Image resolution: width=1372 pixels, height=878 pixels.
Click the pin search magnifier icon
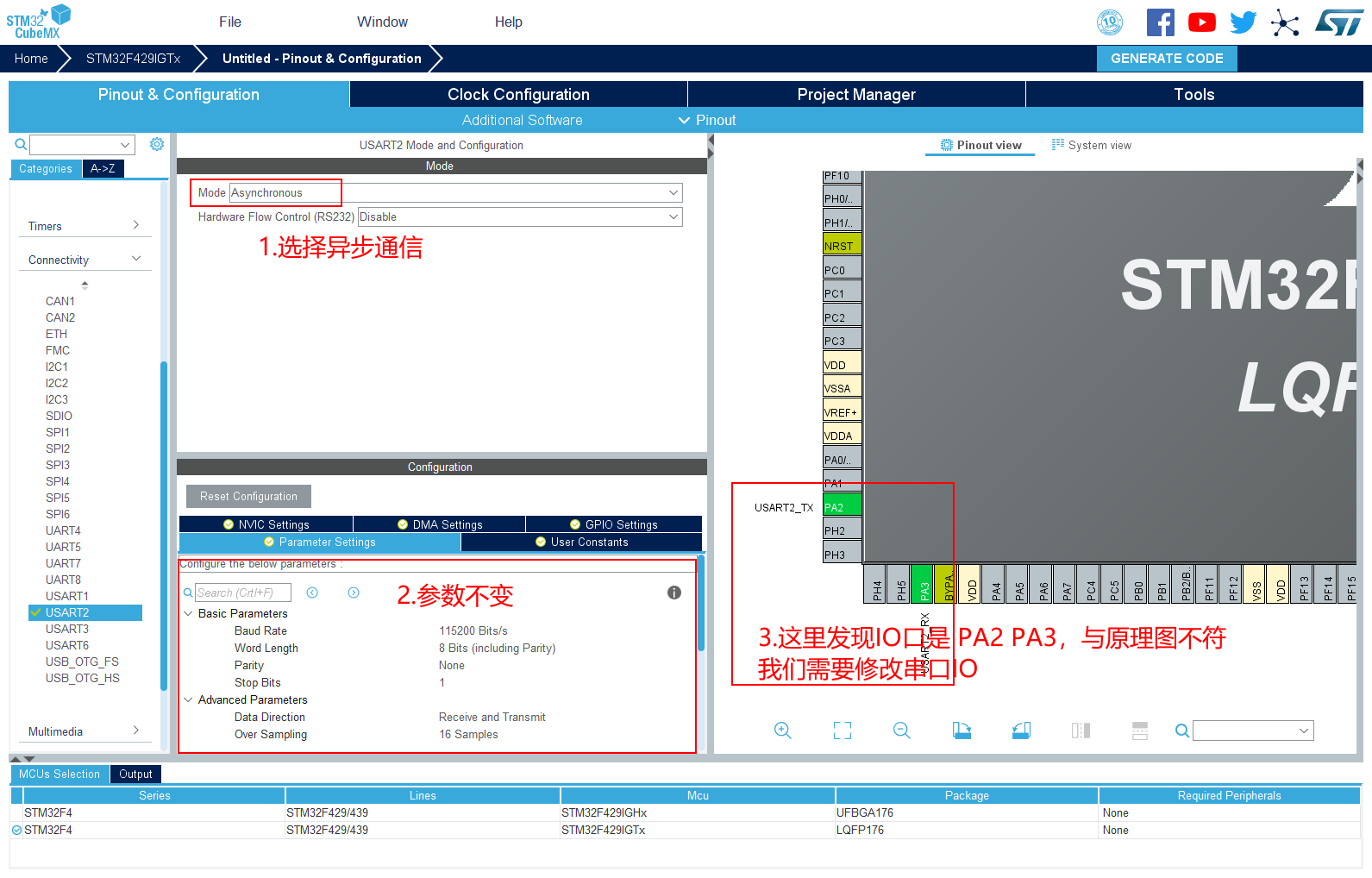click(x=1182, y=731)
